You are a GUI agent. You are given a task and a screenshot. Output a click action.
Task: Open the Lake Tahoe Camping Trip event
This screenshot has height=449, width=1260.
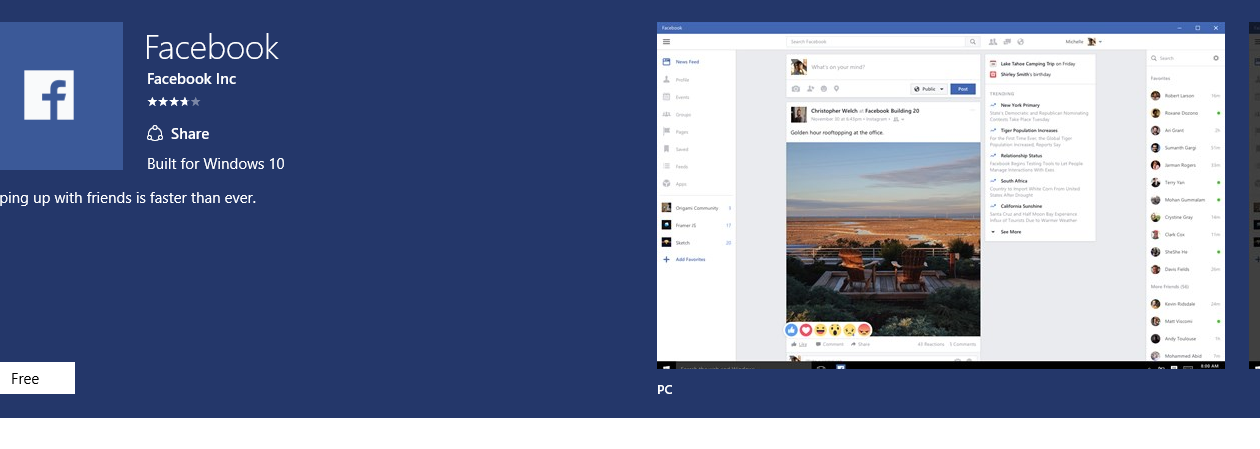click(1037, 63)
